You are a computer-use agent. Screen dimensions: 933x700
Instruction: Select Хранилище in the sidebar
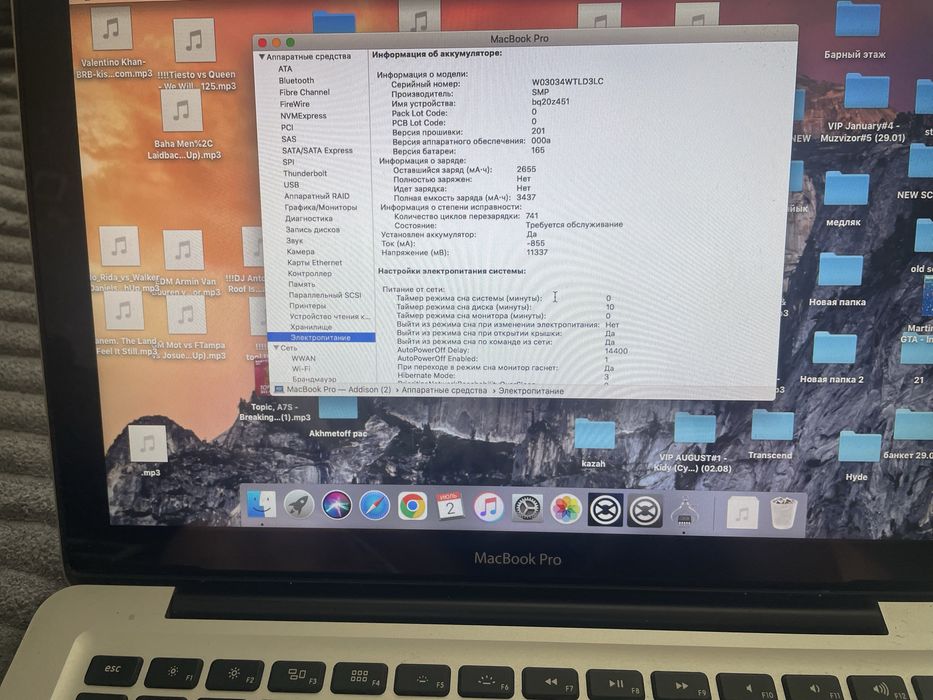click(x=311, y=327)
